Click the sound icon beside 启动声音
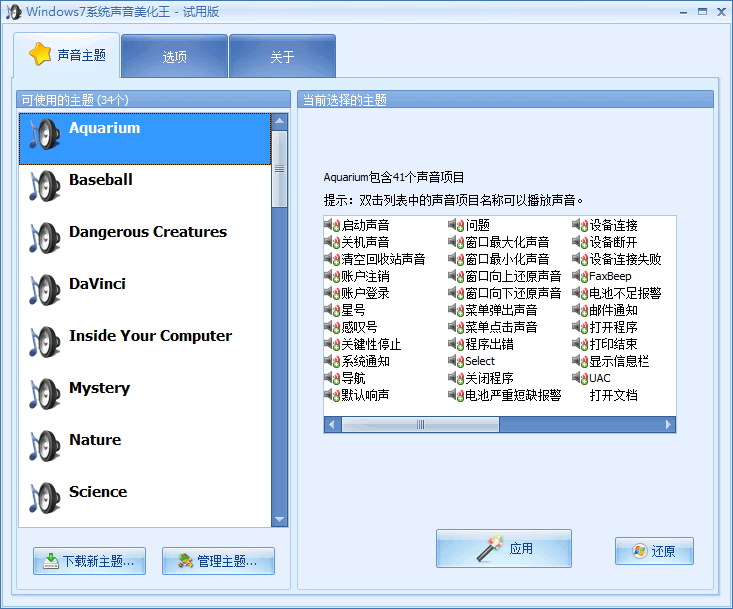Image resolution: width=733 pixels, height=609 pixels. click(332, 225)
